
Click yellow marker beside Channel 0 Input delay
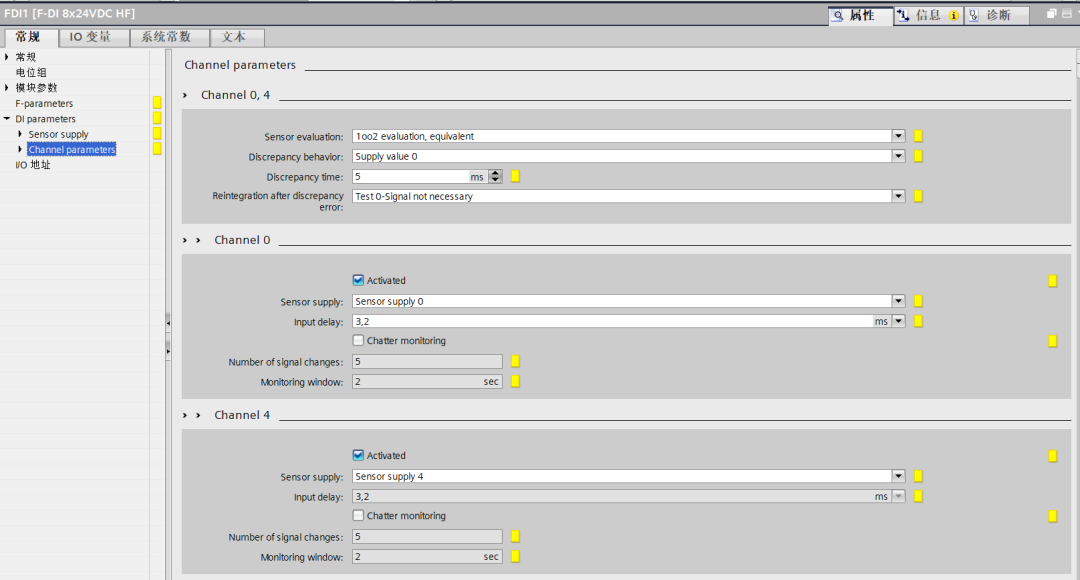[x=918, y=321]
